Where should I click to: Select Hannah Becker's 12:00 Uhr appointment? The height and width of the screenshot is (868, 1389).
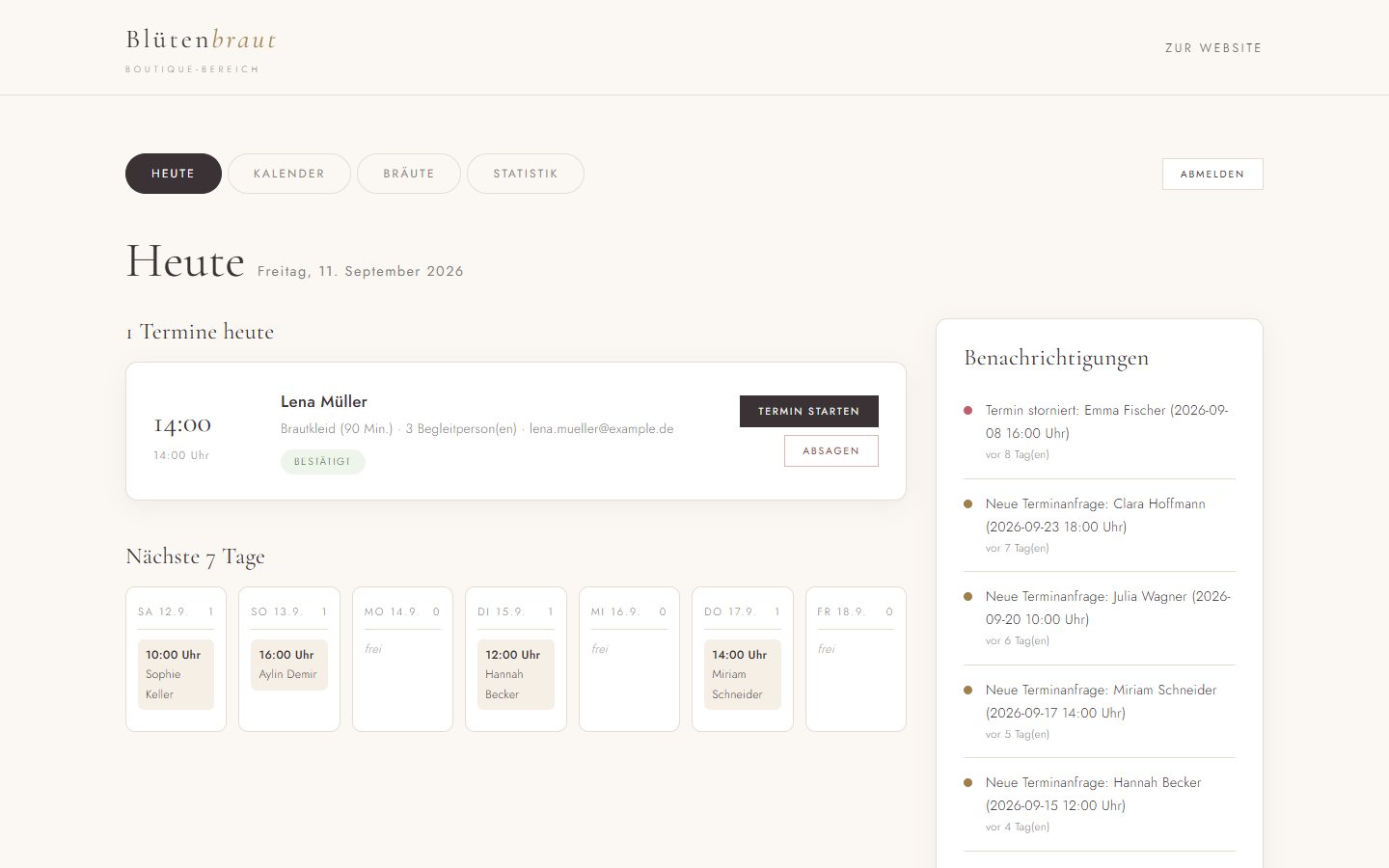coord(516,674)
